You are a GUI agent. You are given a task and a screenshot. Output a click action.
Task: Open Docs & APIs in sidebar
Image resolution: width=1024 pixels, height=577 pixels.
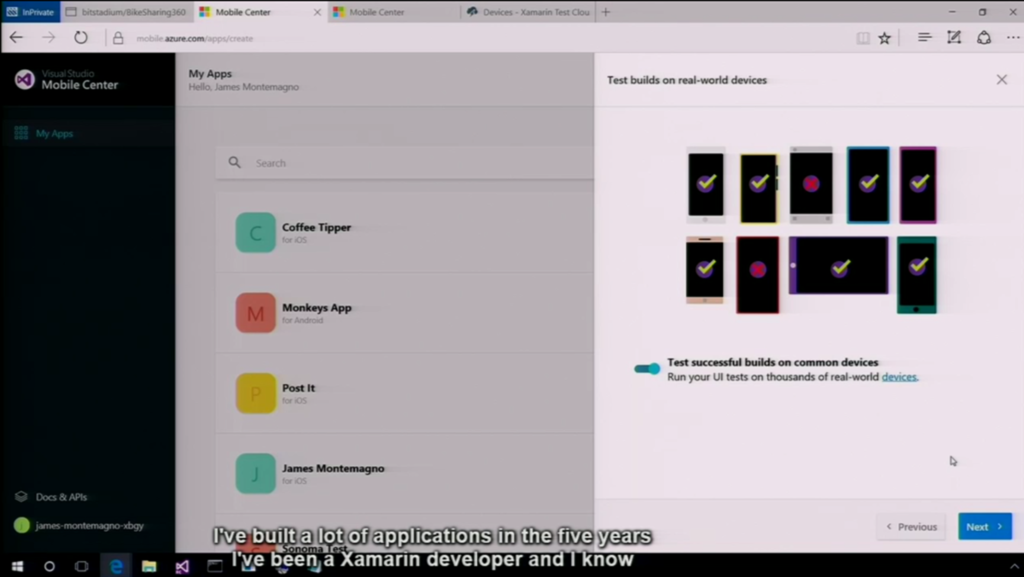pos(51,497)
